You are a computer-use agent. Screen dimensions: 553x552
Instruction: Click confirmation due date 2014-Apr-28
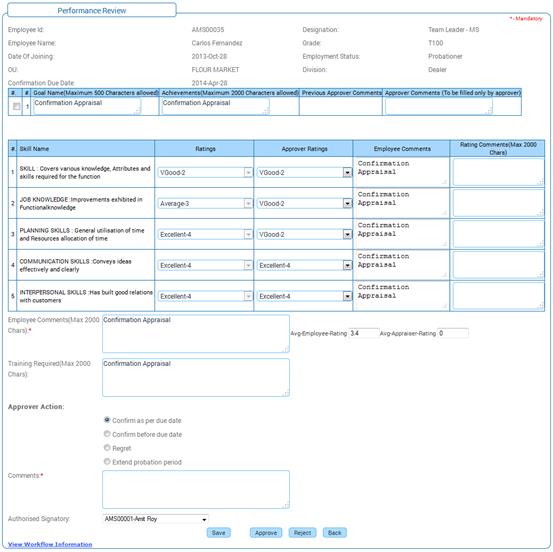coord(209,83)
